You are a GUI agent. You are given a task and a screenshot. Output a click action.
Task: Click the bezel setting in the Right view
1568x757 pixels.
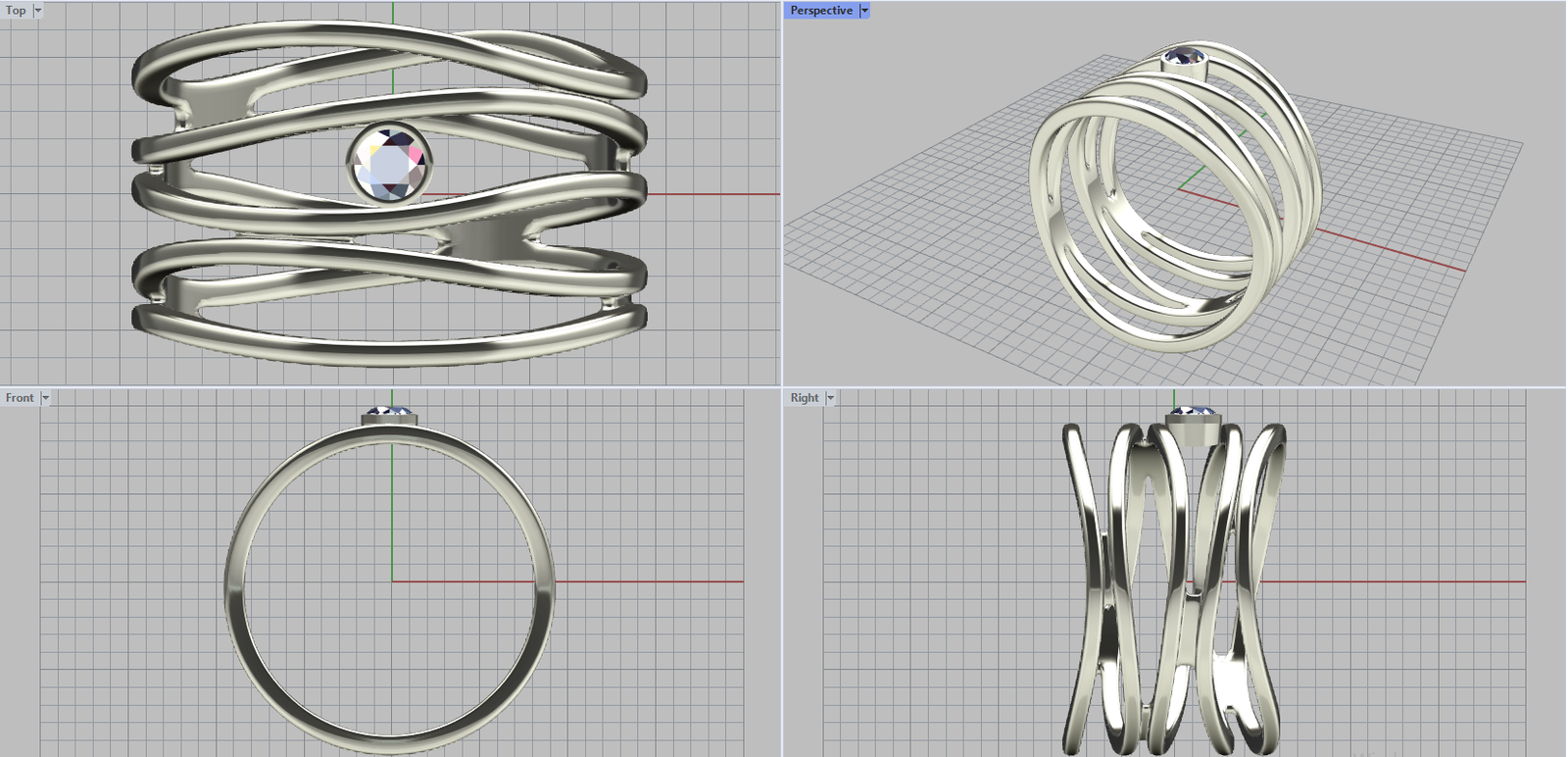click(x=1193, y=428)
